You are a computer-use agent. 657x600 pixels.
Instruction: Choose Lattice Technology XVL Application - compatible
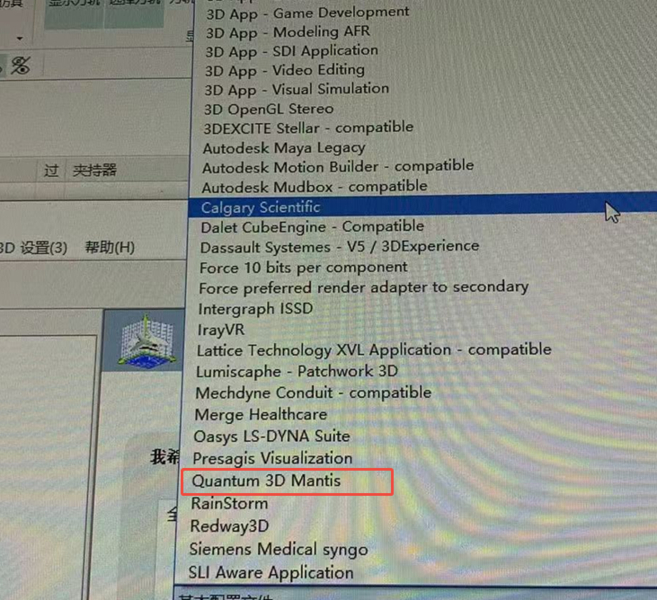pyautogui.click(x=374, y=350)
